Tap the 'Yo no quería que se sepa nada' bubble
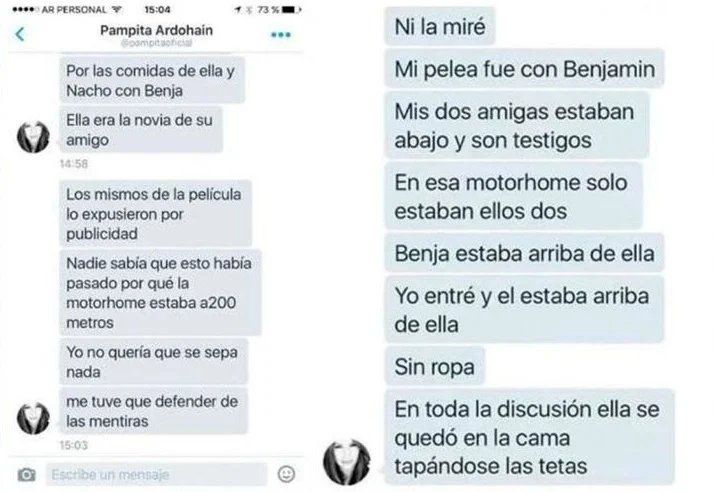The image size is (714, 492). coord(154,362)
